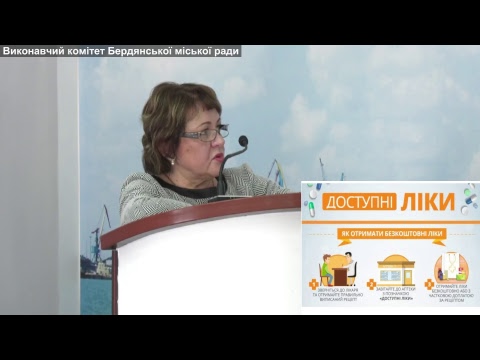Click the medicines and prescription illustration icon
This screenshot has height=360, width=480.
452,268
